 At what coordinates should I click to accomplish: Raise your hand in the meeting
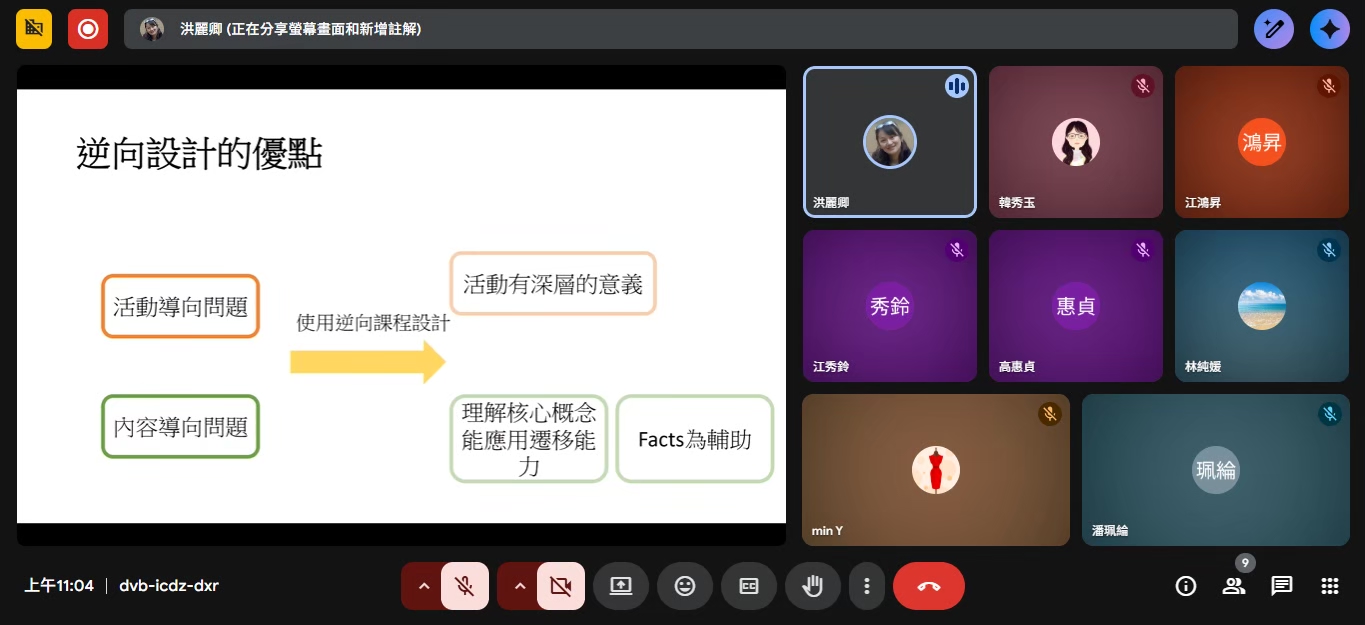(x=813, y=586)
